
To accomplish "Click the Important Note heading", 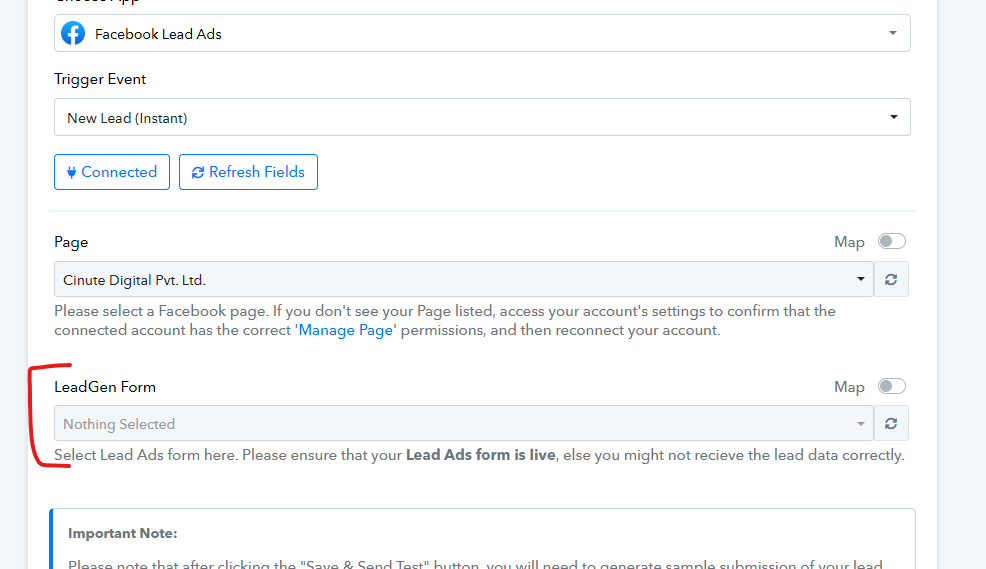I will (x=123, y=533).
